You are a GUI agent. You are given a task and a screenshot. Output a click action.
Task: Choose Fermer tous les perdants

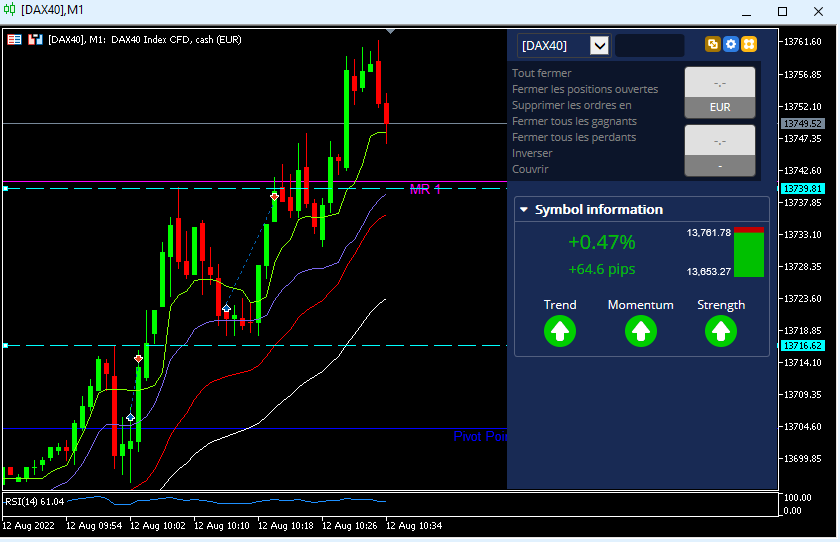pyautogui.click(x=574, y=137)
